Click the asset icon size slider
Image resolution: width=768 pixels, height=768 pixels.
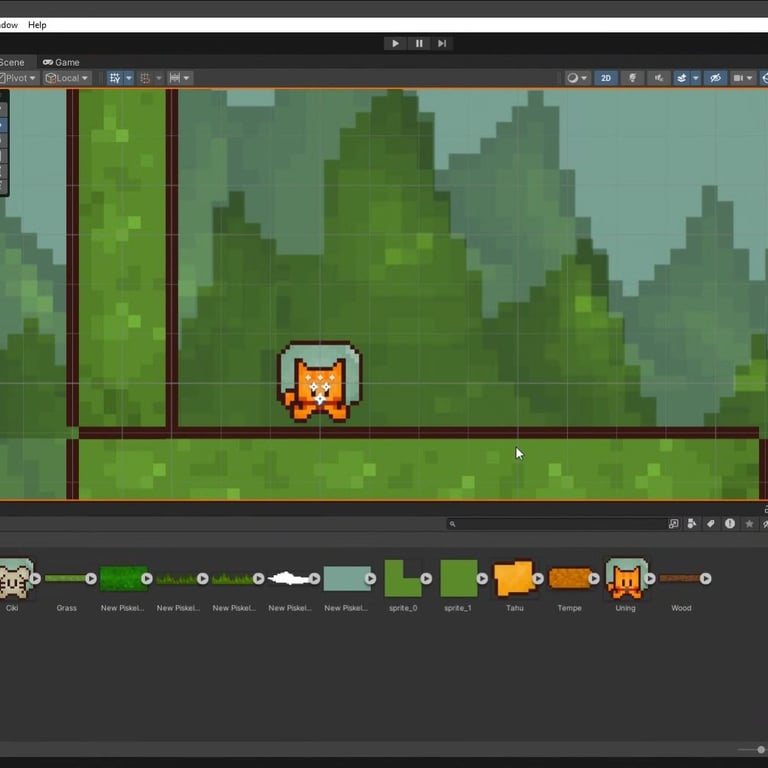click(x=760, y=749)
